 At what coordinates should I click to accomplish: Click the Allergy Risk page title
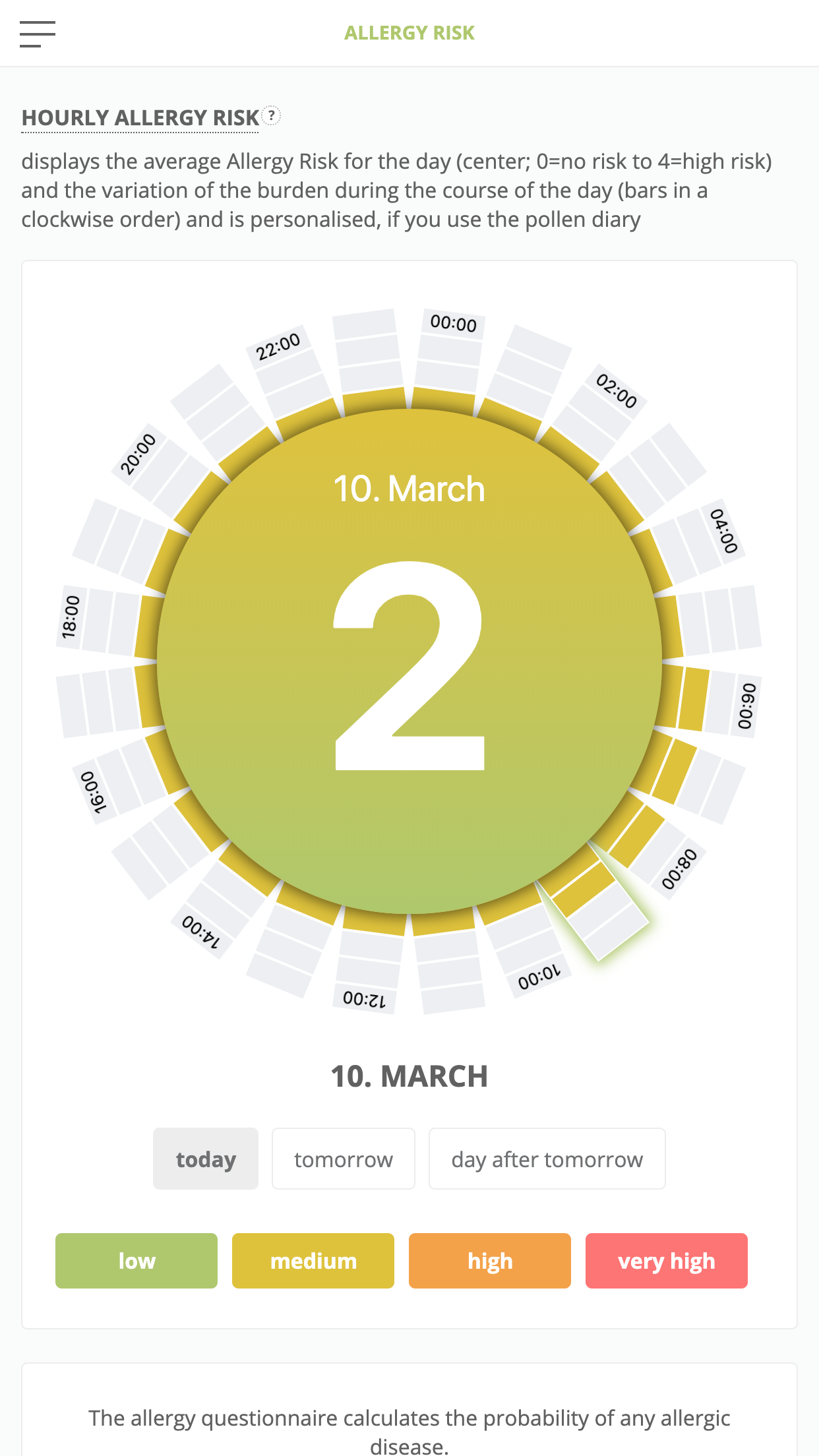click(x=409, y=33)
